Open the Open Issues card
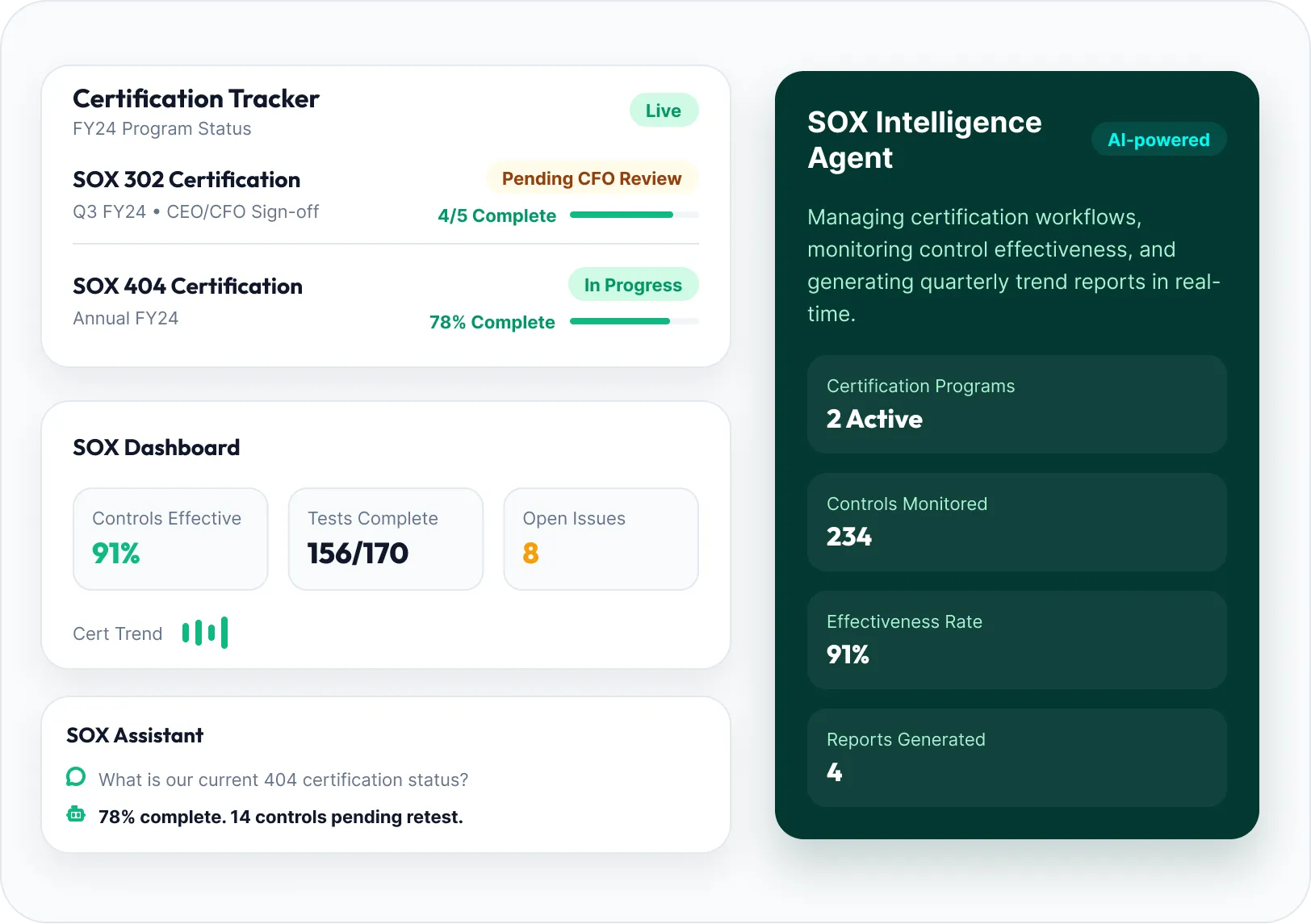This screenshot has height=924, width=1311. click(x=601, y=539)
